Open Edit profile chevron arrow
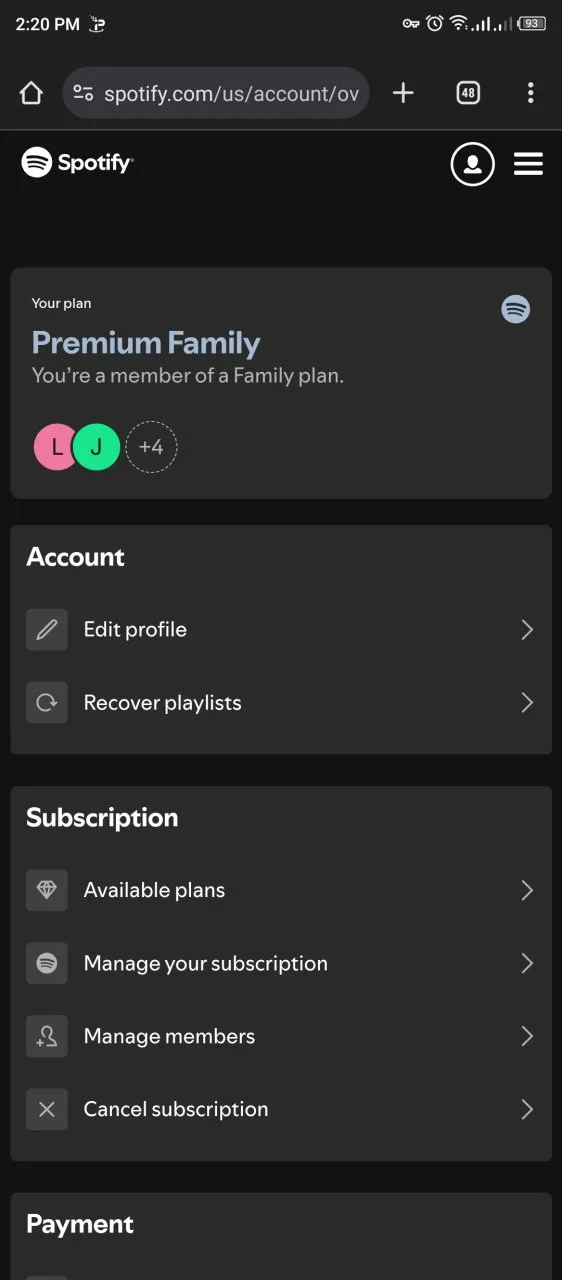Image resolution: width=562 pixels, height=1280 pixels. tap(527, 630)
